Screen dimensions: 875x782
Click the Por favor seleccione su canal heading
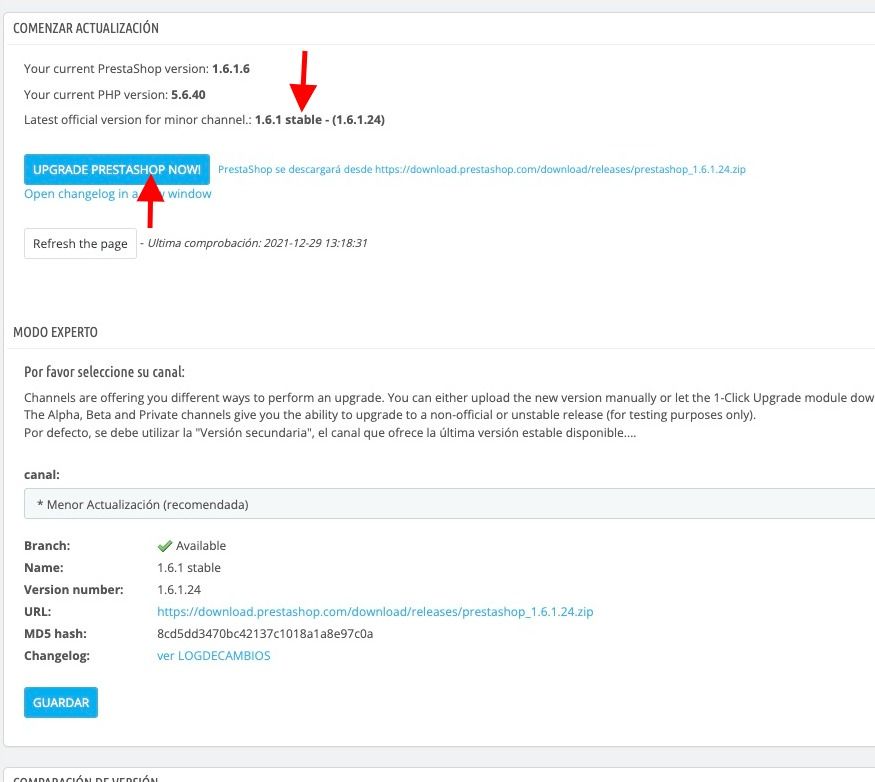point(104,372)
